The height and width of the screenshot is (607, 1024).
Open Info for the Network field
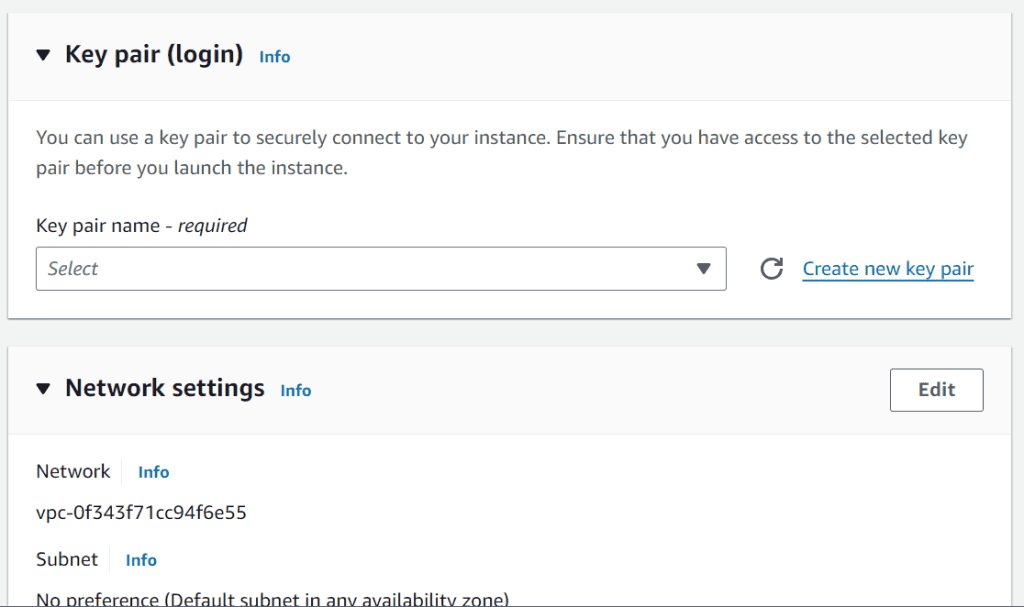point(153,471)
